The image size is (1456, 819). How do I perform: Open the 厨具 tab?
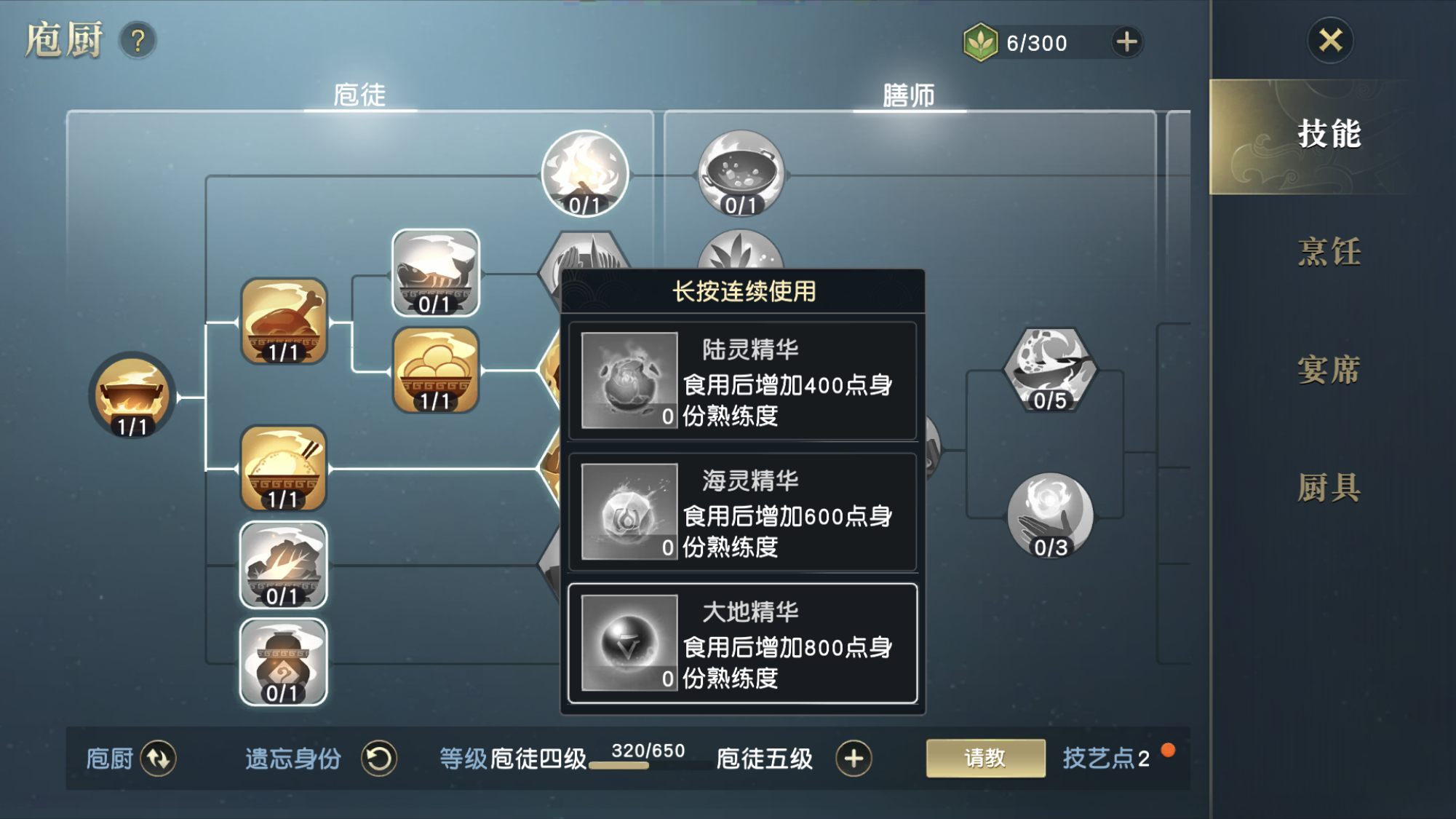[1329, 488]
